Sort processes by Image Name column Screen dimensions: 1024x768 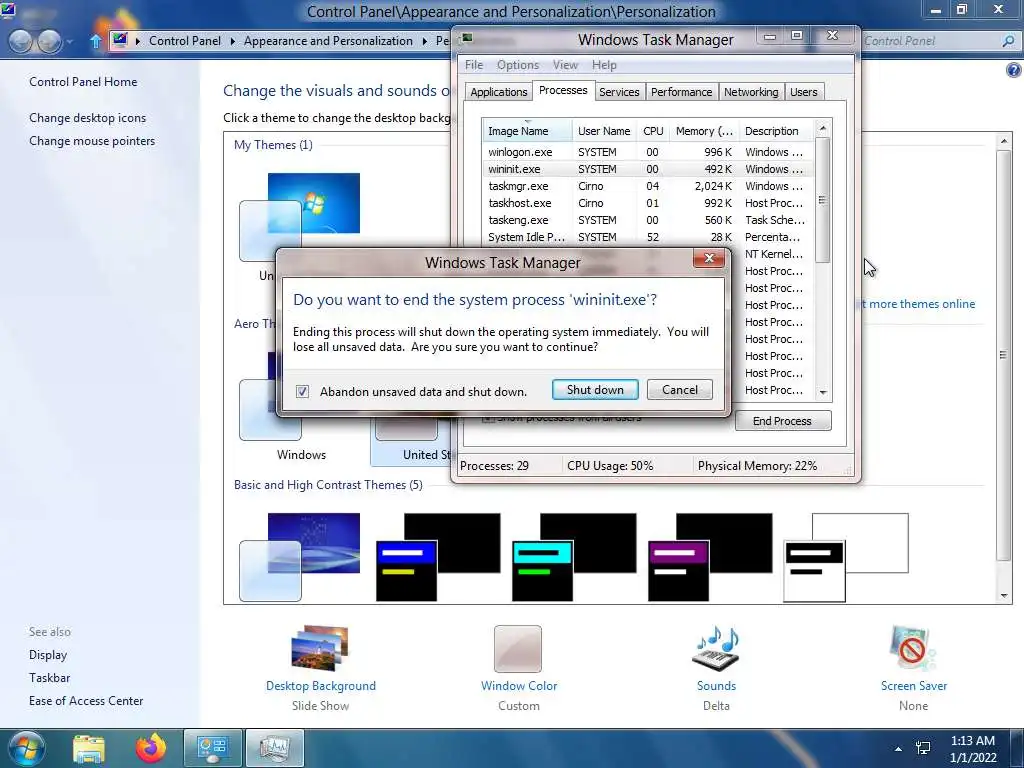527,131
